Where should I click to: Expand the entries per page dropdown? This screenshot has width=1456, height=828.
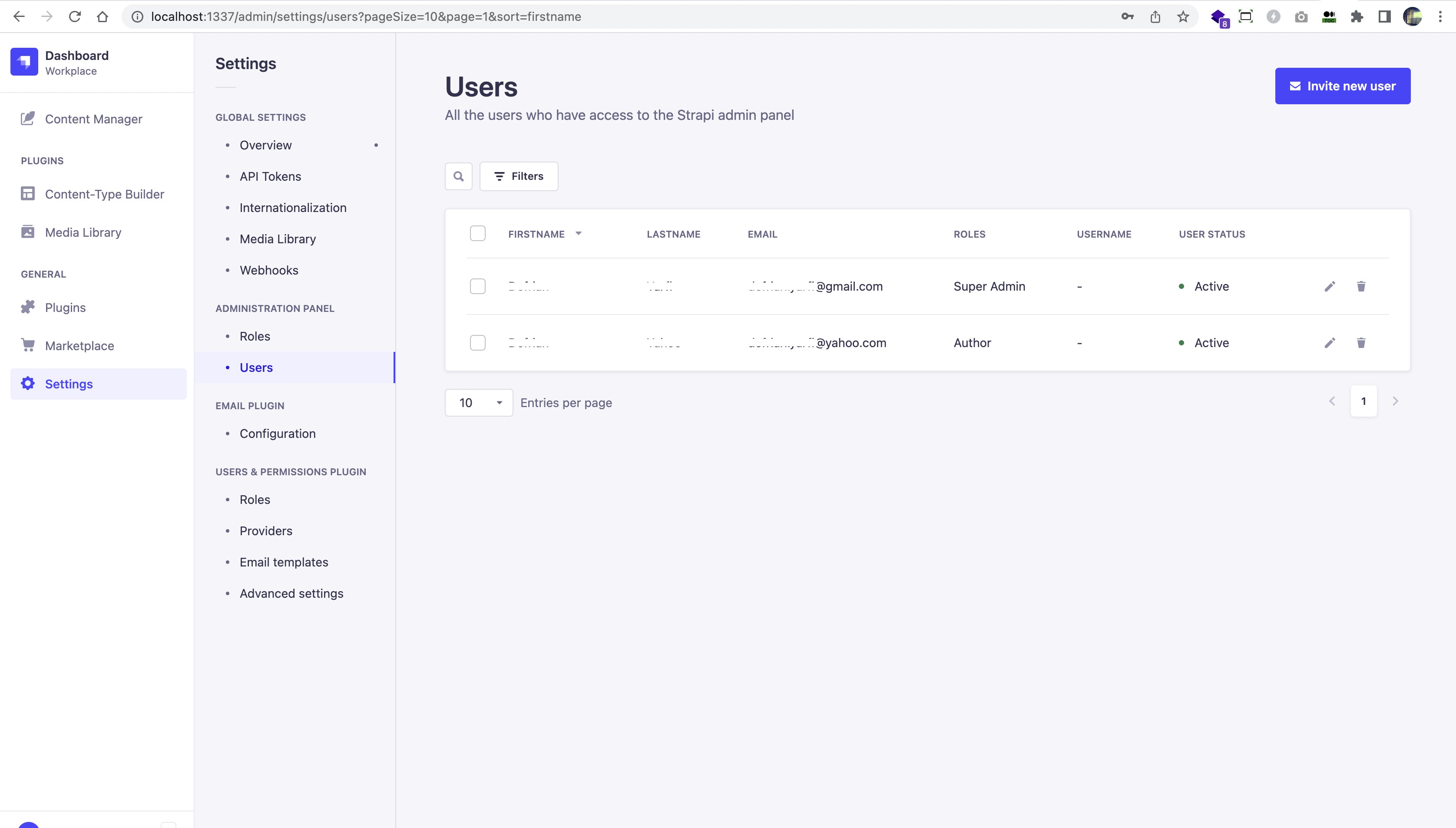tap(478, 402)
